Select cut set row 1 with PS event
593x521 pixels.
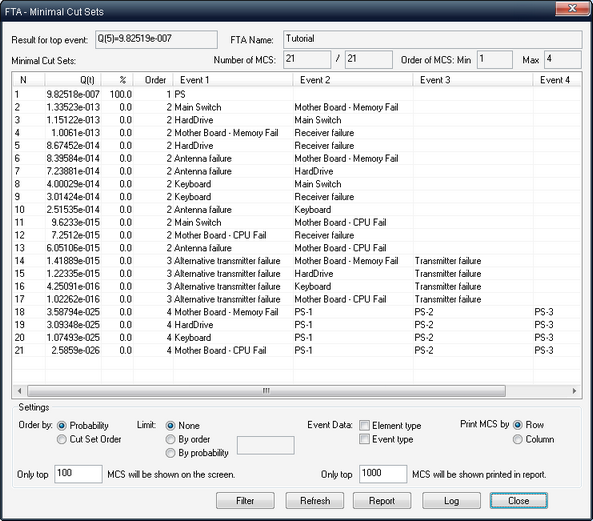click(296, 94)
